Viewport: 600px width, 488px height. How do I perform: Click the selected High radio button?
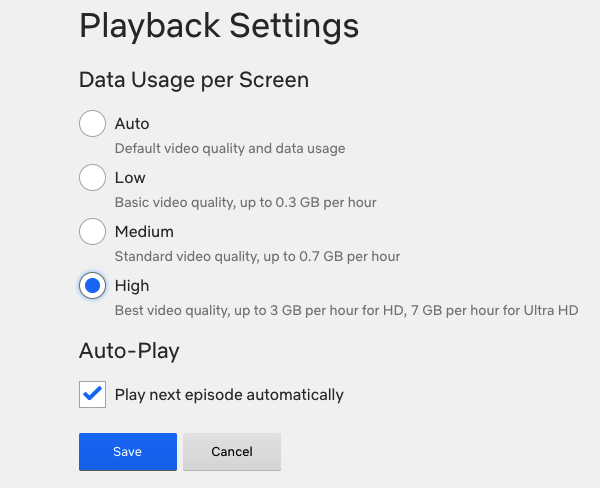click(x=92, y=286)
